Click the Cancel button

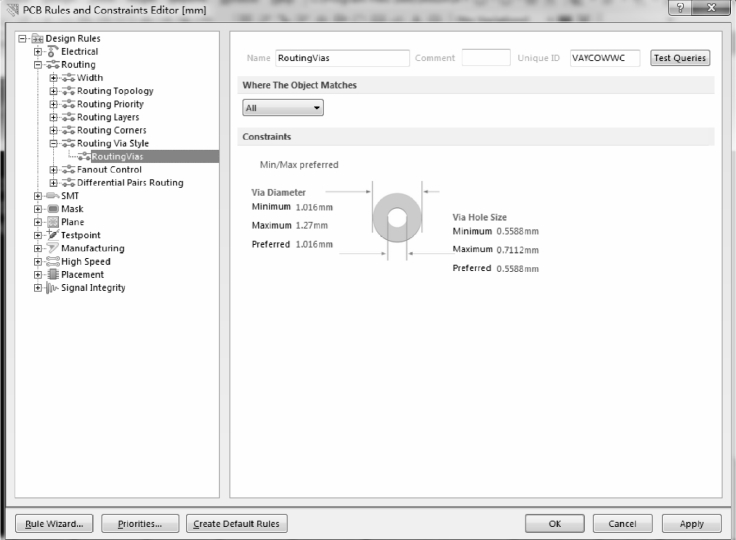[x=622, y=524]
